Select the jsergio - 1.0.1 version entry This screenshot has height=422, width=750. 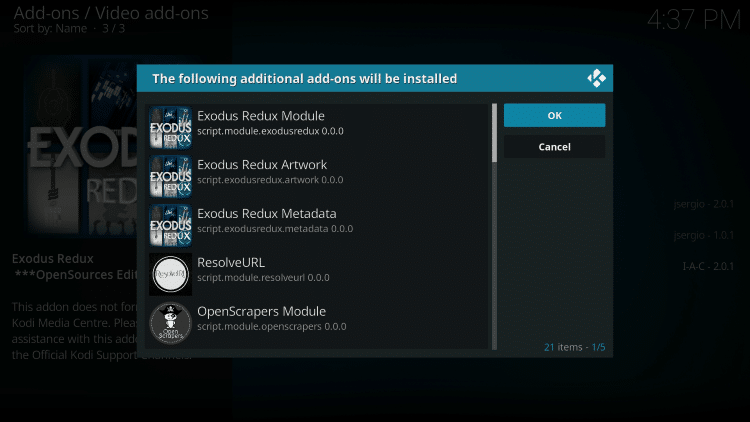pyautogui.click(x=705, y=236)
